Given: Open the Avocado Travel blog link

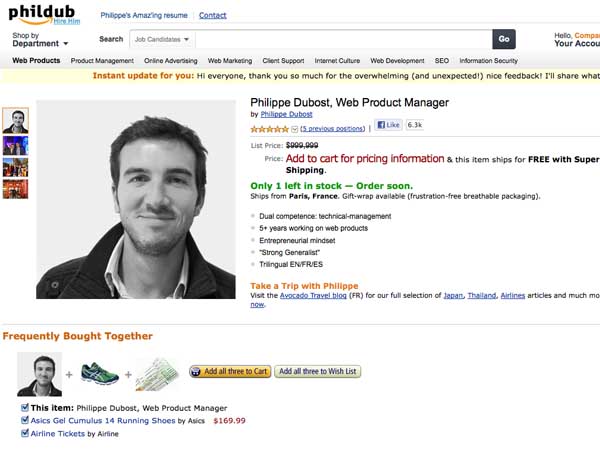Looking at the screenshot, I should pyautogui.click(x=311, y=296).
